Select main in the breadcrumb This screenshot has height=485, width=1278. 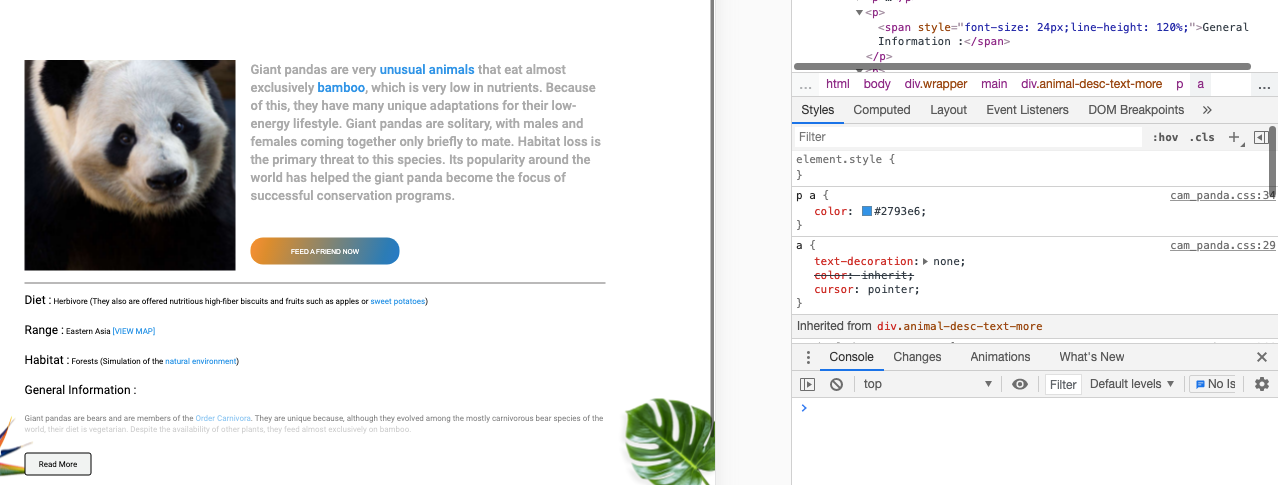[x=994, y=84]
